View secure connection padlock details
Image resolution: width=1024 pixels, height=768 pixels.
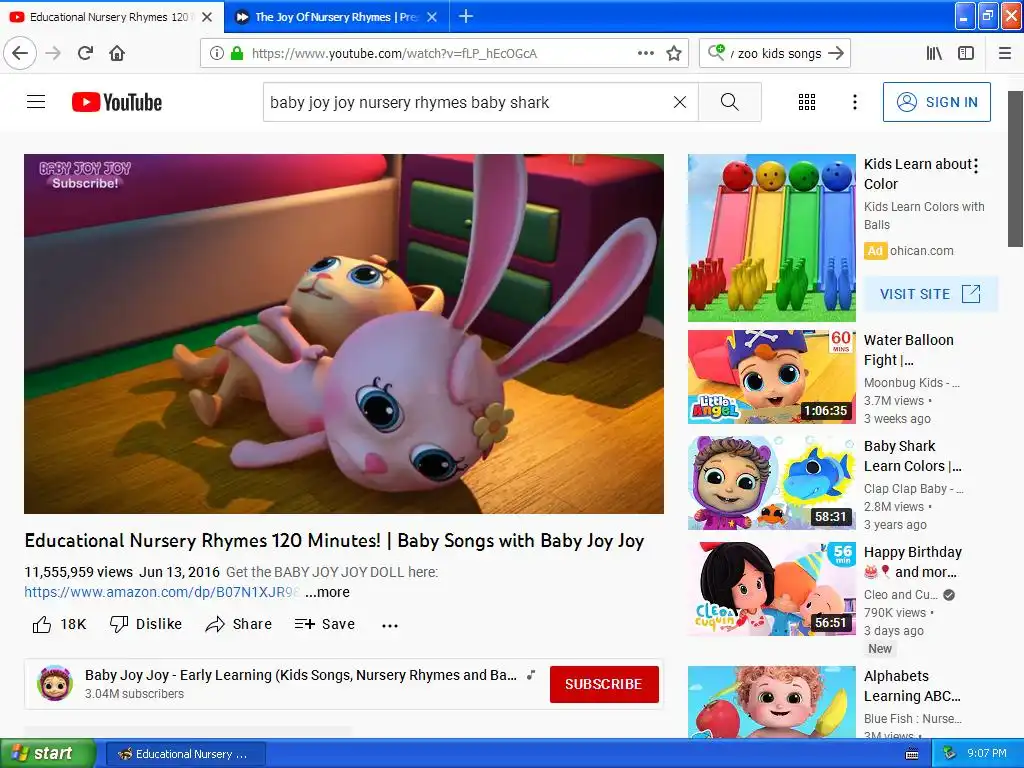237,53
